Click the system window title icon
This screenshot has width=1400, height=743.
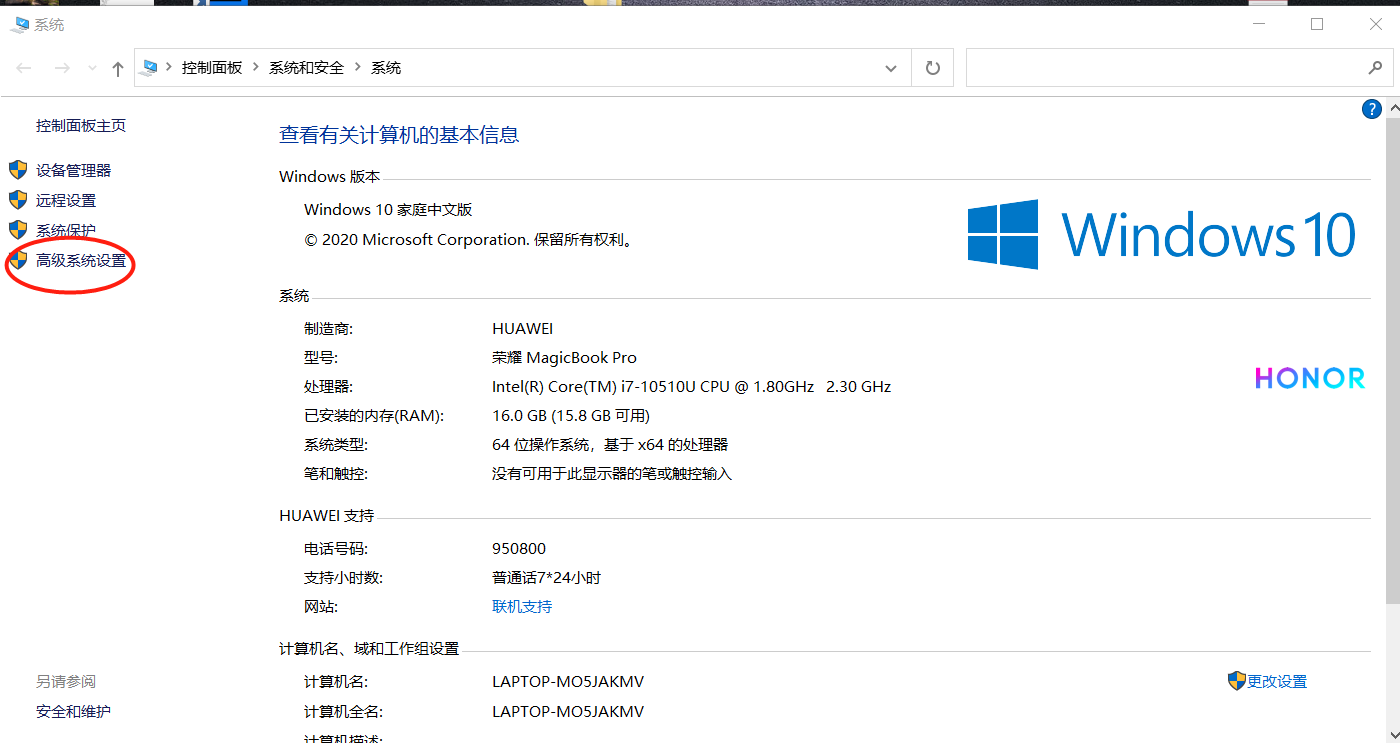pyautogui.click(x=20, y=24)
